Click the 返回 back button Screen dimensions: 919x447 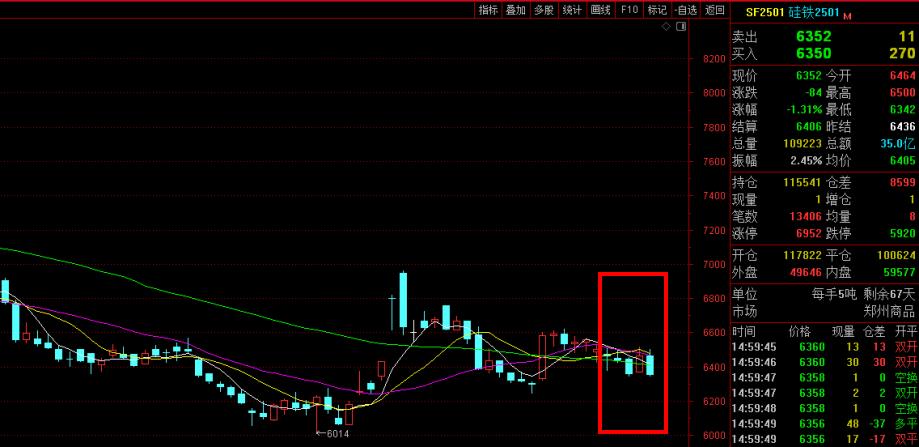pyautogui.click(x=714, y=10)
